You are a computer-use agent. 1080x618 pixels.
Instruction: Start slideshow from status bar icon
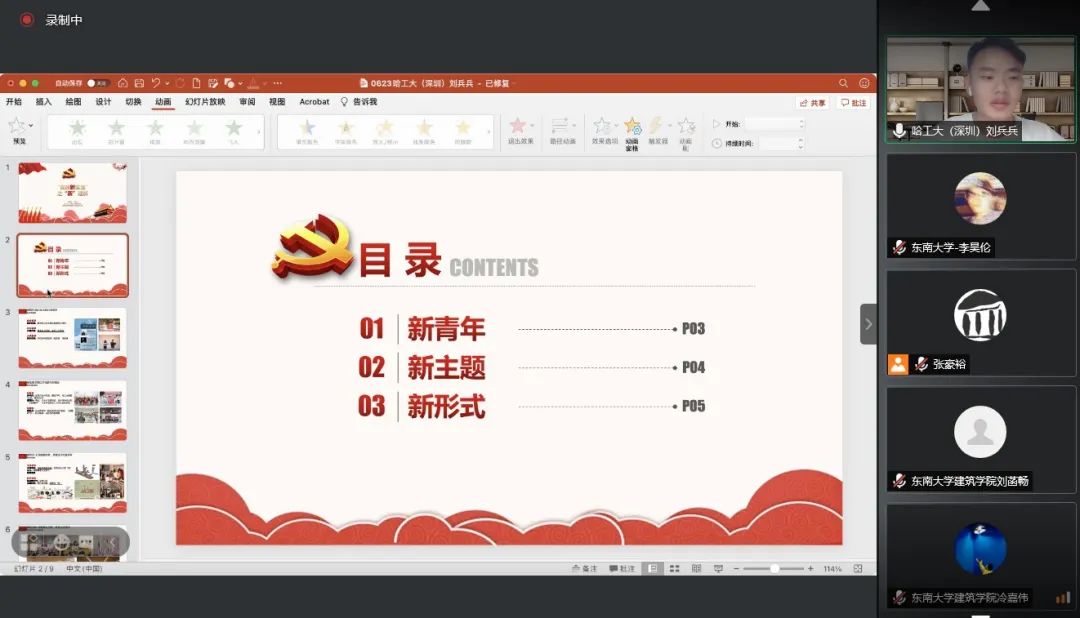coord(718,568)
